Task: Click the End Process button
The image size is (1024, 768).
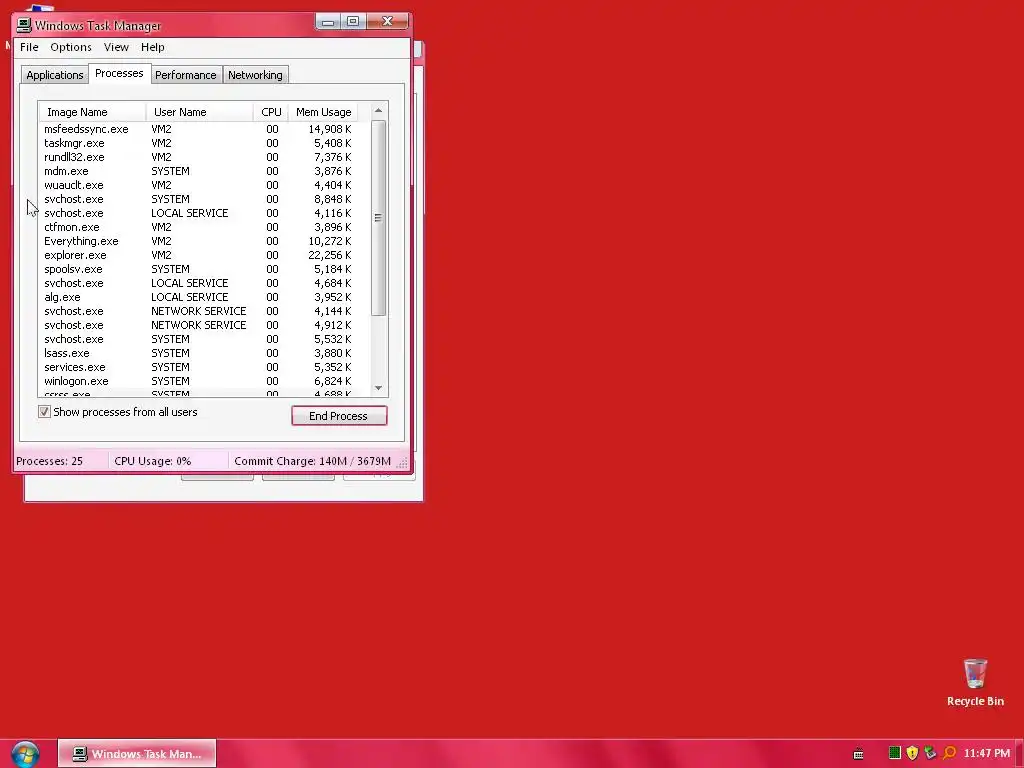Action: pyautogui.click(x=339, y=416)
